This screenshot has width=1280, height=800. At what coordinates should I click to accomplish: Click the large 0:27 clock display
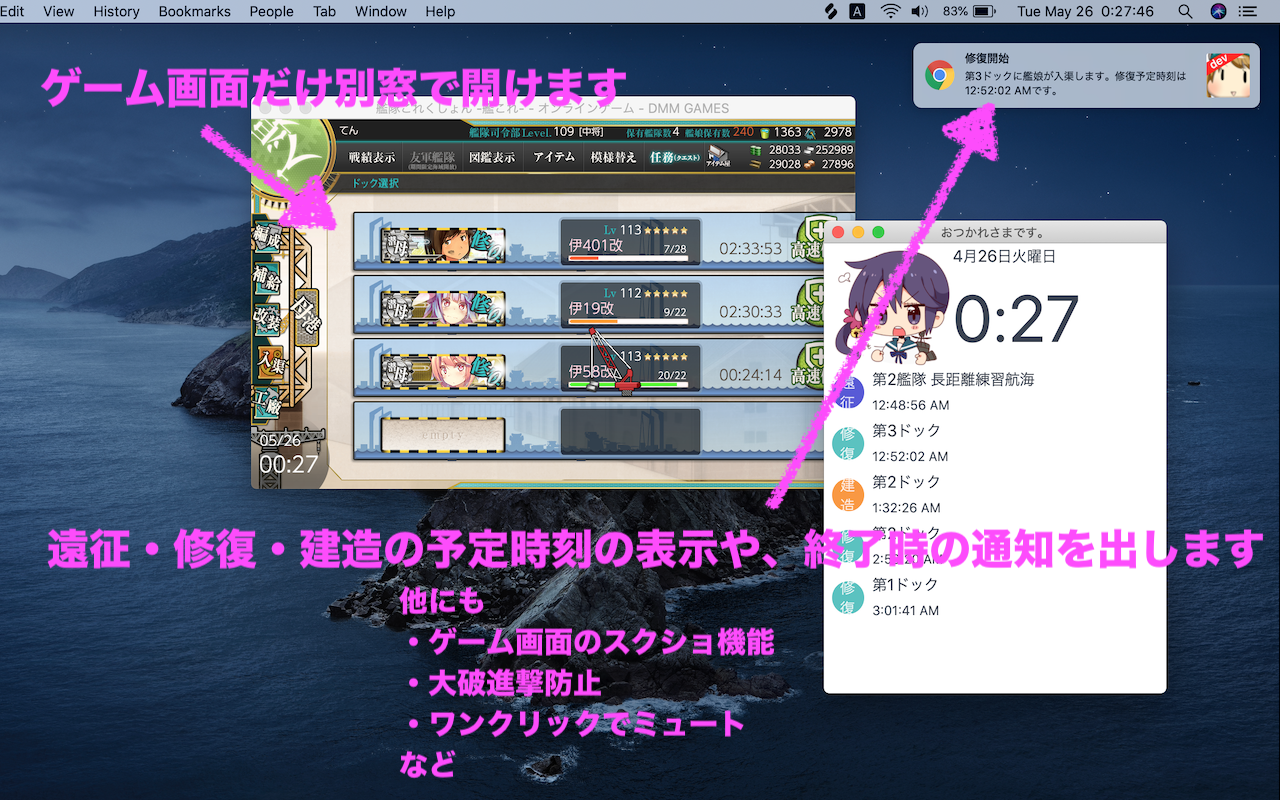click(1016, 319)
